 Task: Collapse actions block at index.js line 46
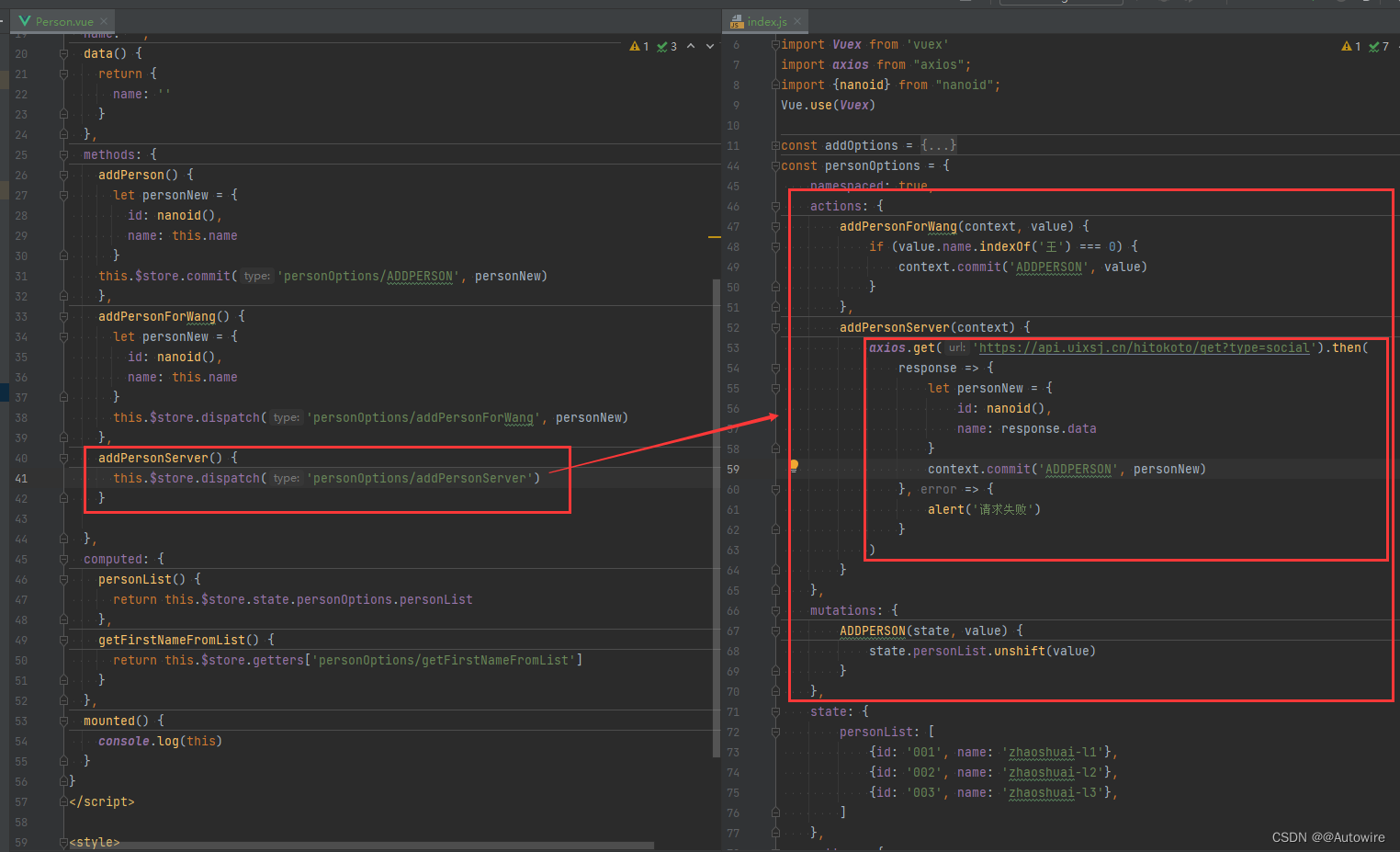pyautogui.click(x=775, y=206)
